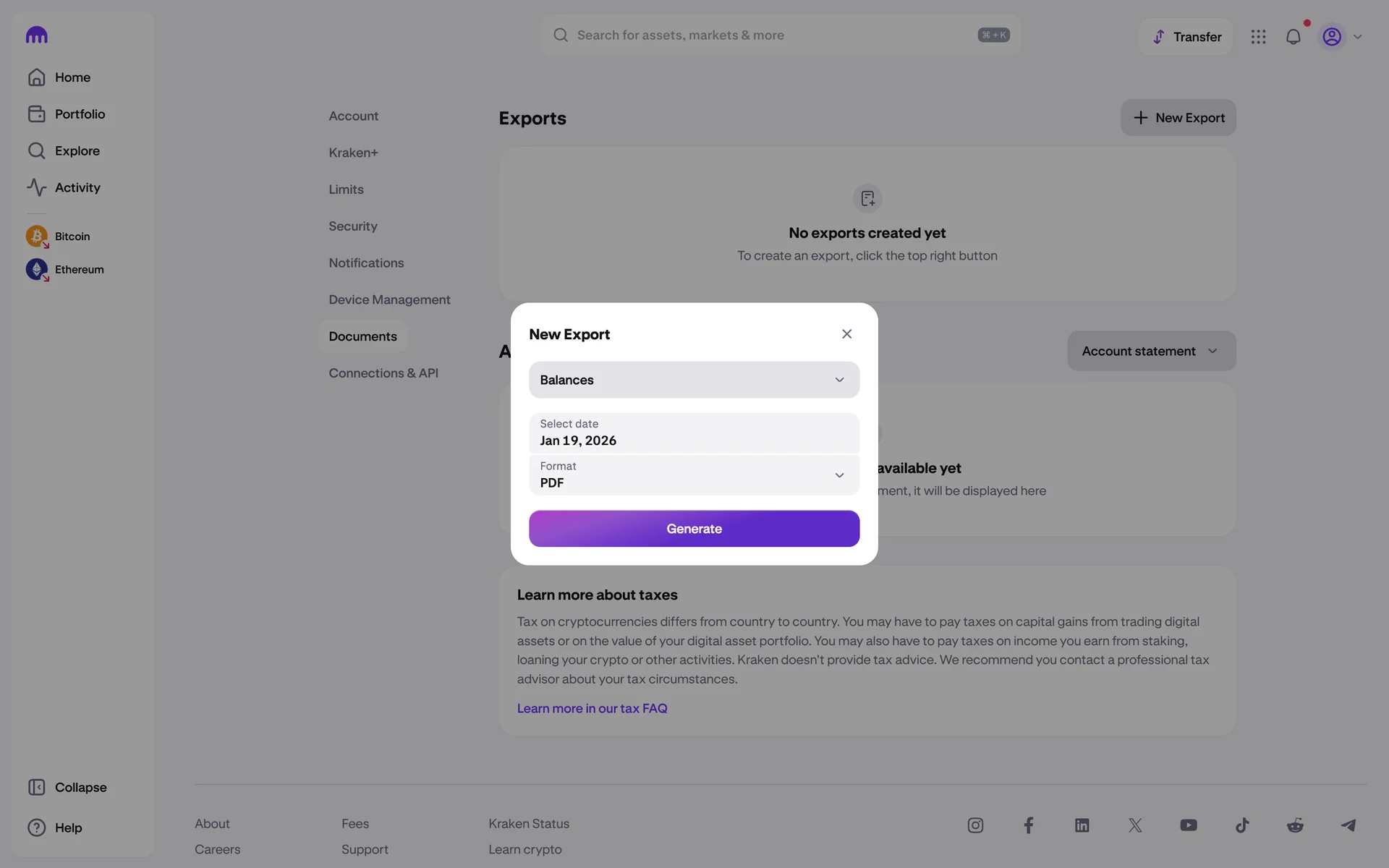The width and height of the screenshot is (1389, 868).
Task: Expand the Account statement dropdown
Action: [1151, 351]
